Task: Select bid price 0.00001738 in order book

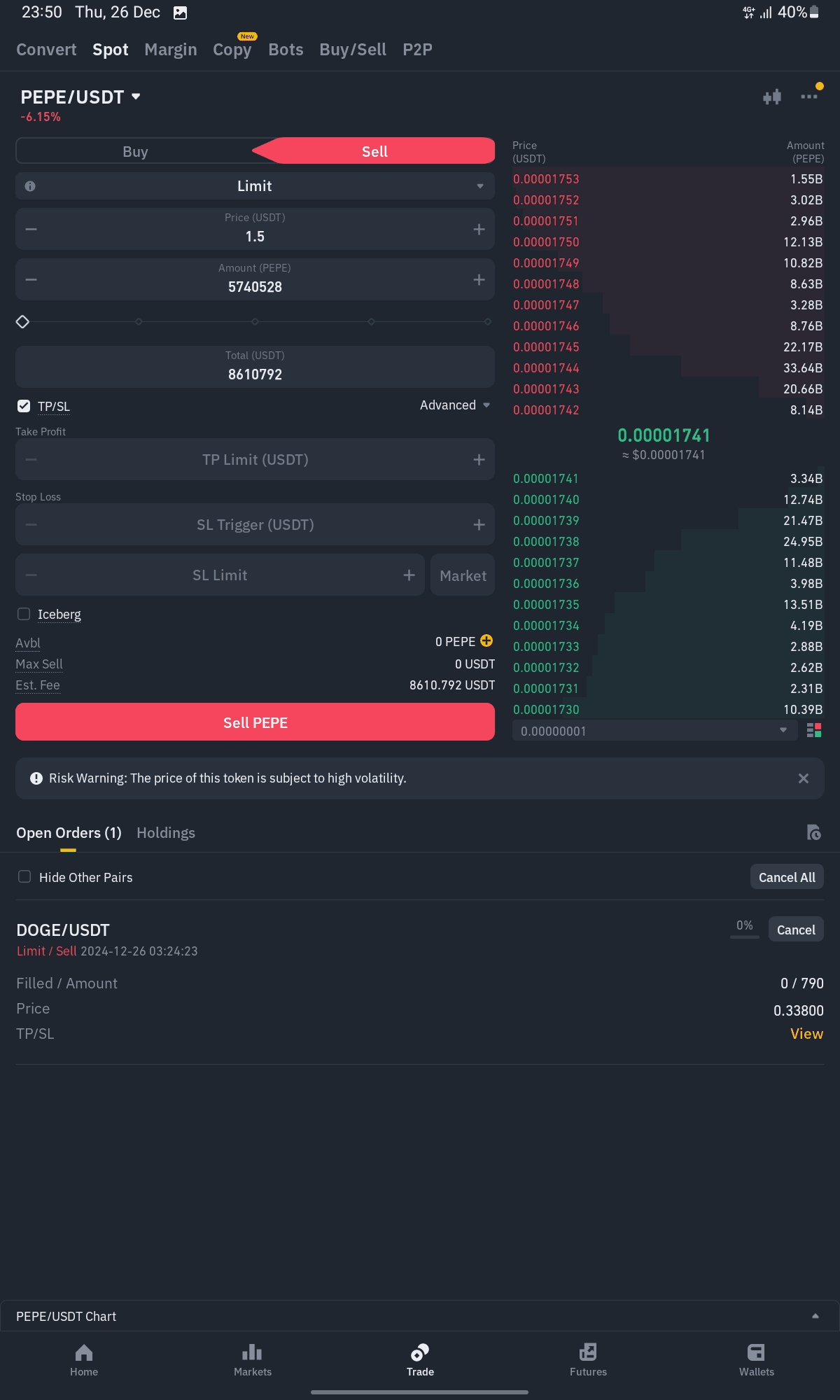Action: tap(546, 541)
